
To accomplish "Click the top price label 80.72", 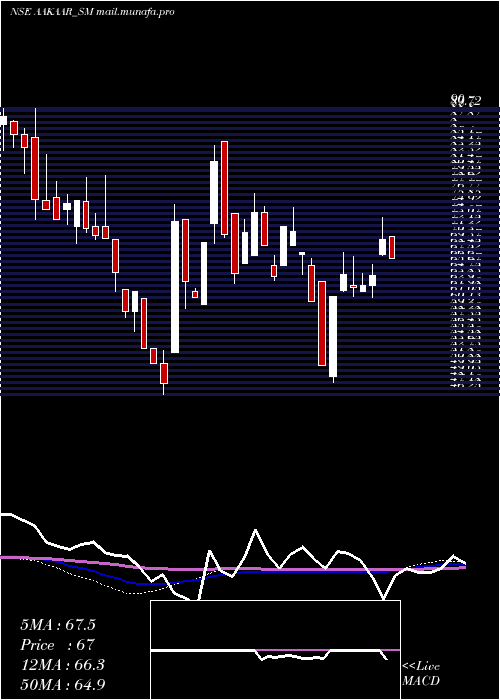I will click(x=466, y=101).
